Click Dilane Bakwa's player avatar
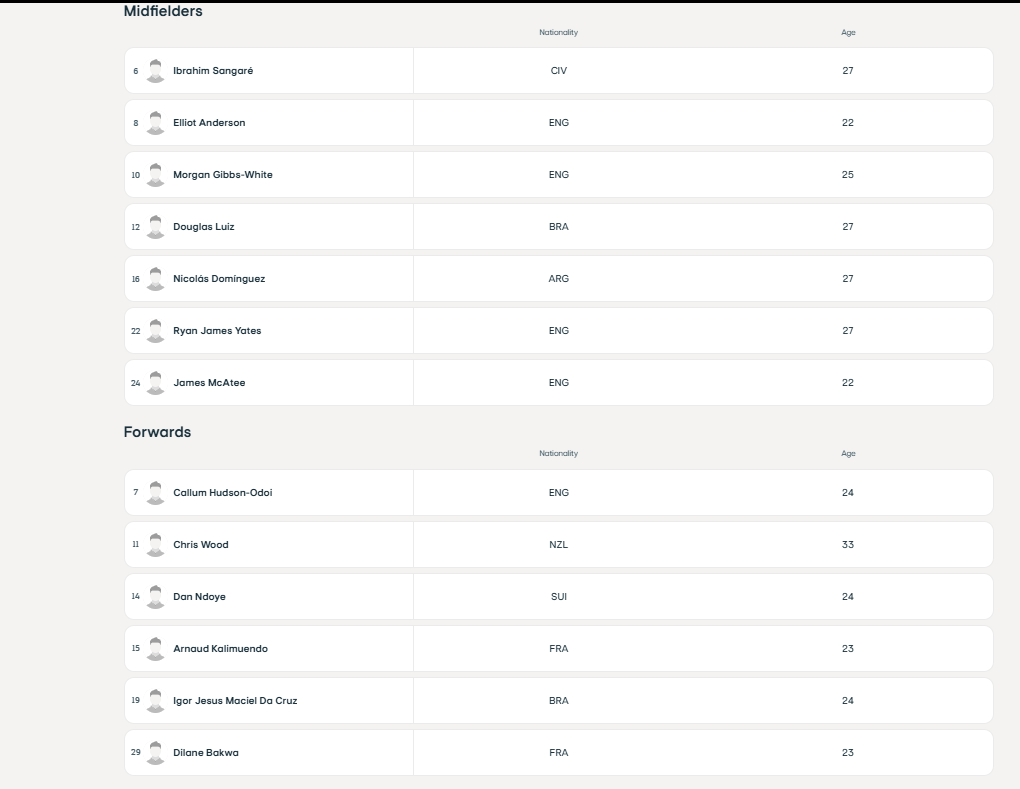The height and width of the screenshot is (789, 1020). coord(155,753)
